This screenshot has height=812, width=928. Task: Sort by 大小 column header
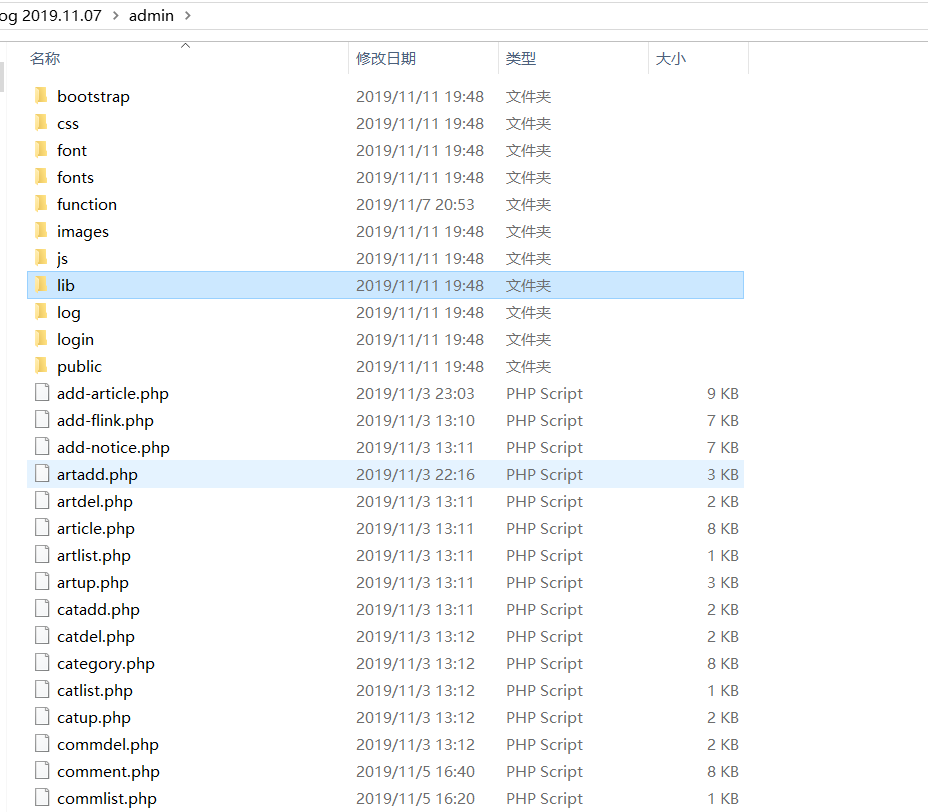pos(670,59)
